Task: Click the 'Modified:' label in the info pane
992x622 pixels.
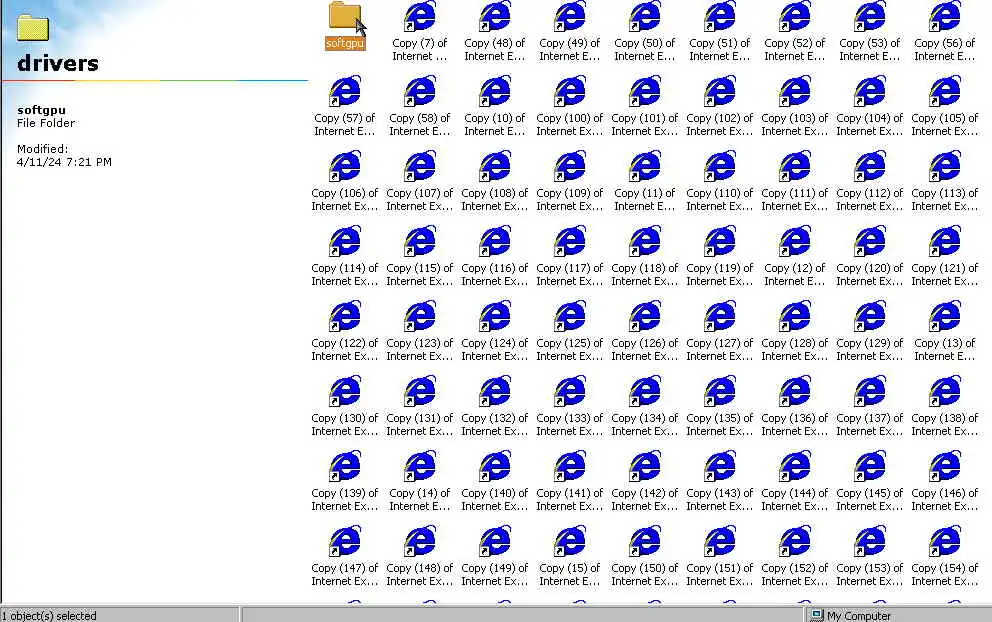Action: tap(42, 149)
